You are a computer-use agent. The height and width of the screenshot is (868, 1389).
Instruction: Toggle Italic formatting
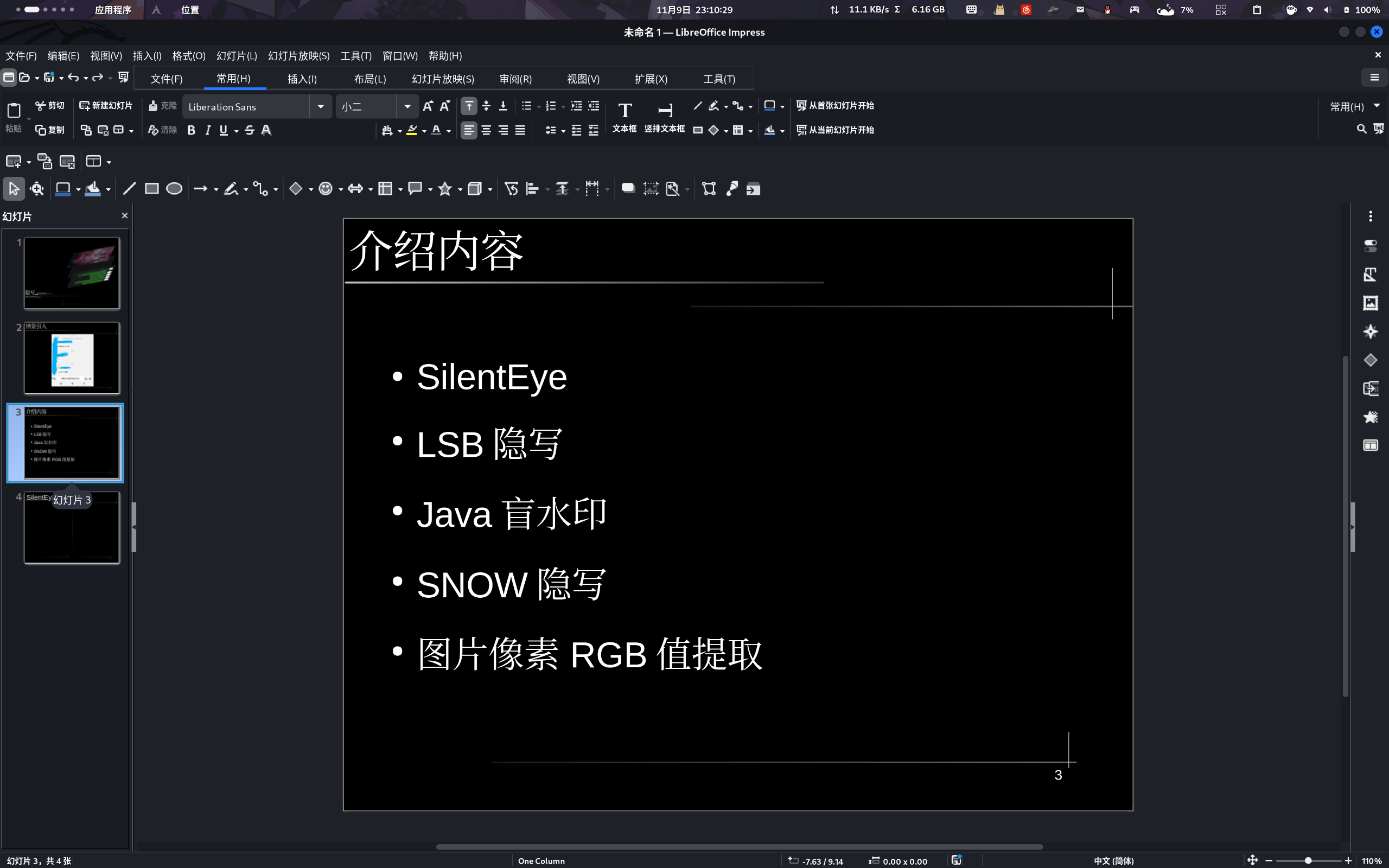[x=208, y=130]
